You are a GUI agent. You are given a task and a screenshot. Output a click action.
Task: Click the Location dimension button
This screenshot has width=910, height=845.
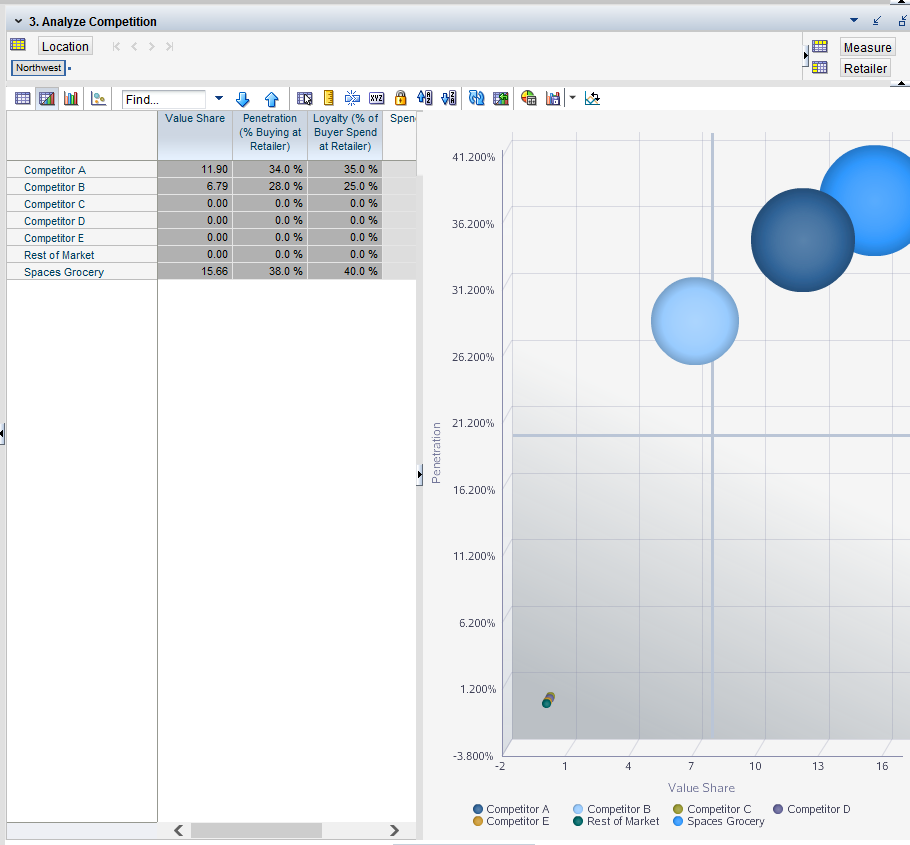65,46
